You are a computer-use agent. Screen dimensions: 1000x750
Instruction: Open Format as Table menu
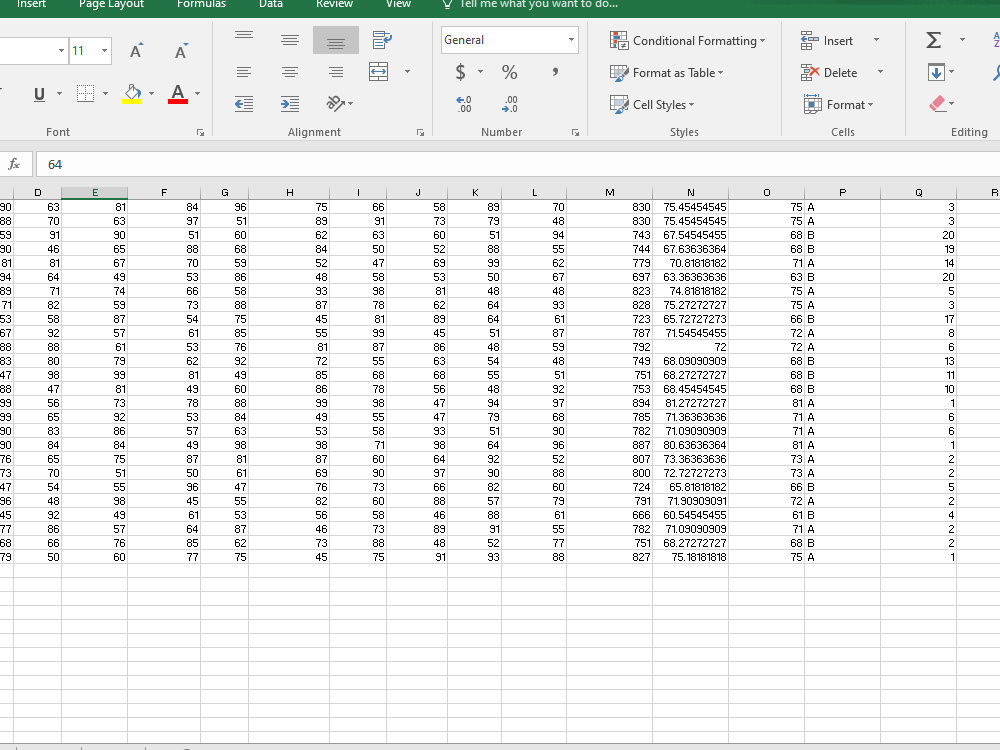pos(666,73)
